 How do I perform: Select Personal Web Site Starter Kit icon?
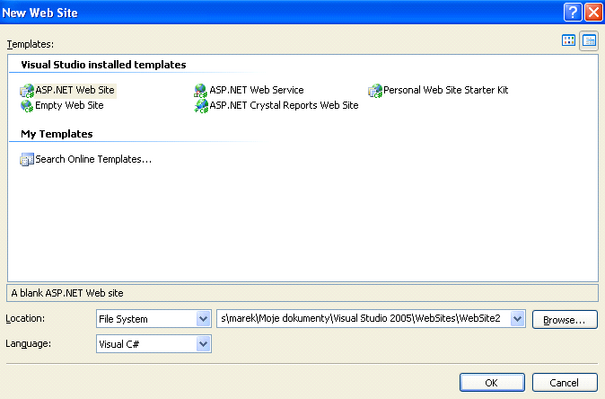[x=375, y=91]
